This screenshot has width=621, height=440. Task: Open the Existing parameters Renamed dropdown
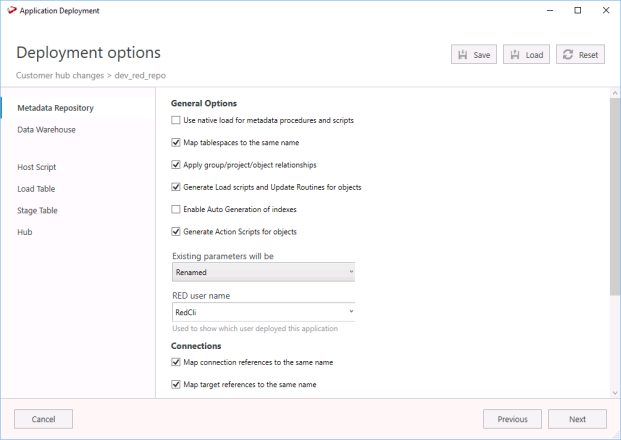point(264,272)
